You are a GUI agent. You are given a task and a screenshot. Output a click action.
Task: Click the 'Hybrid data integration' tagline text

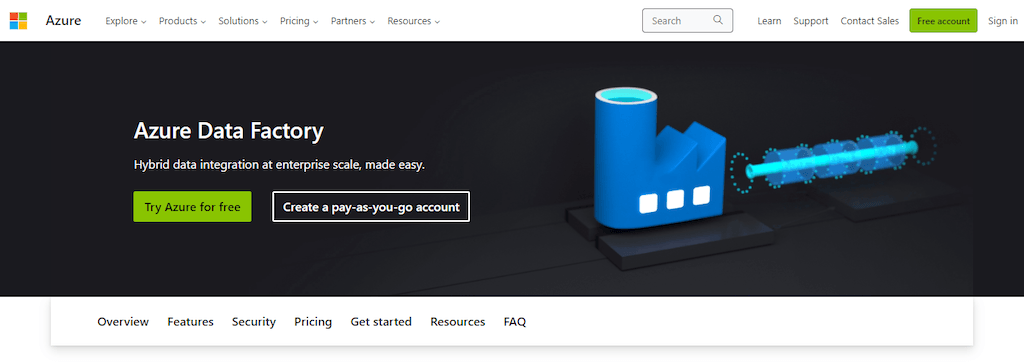(x=279, y=165)
